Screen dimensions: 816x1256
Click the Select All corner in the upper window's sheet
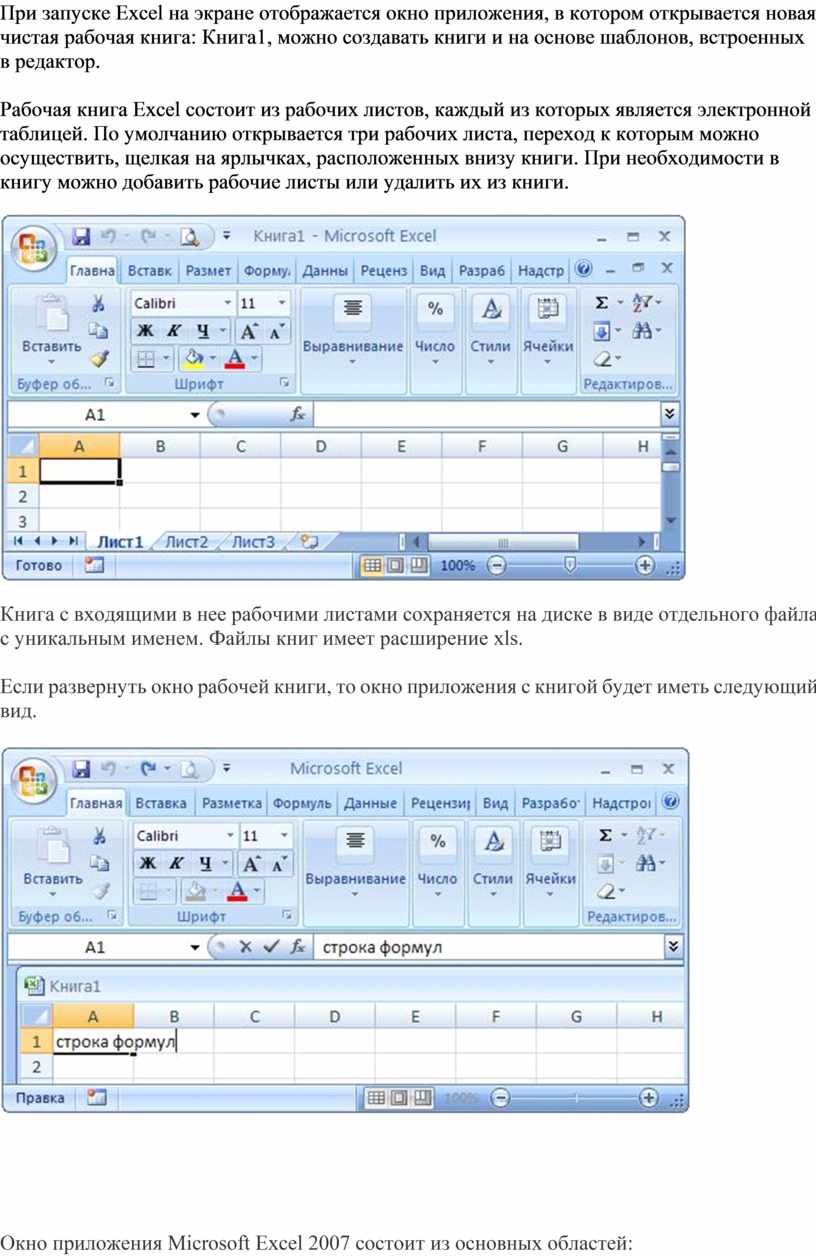(x=23, y=447)
